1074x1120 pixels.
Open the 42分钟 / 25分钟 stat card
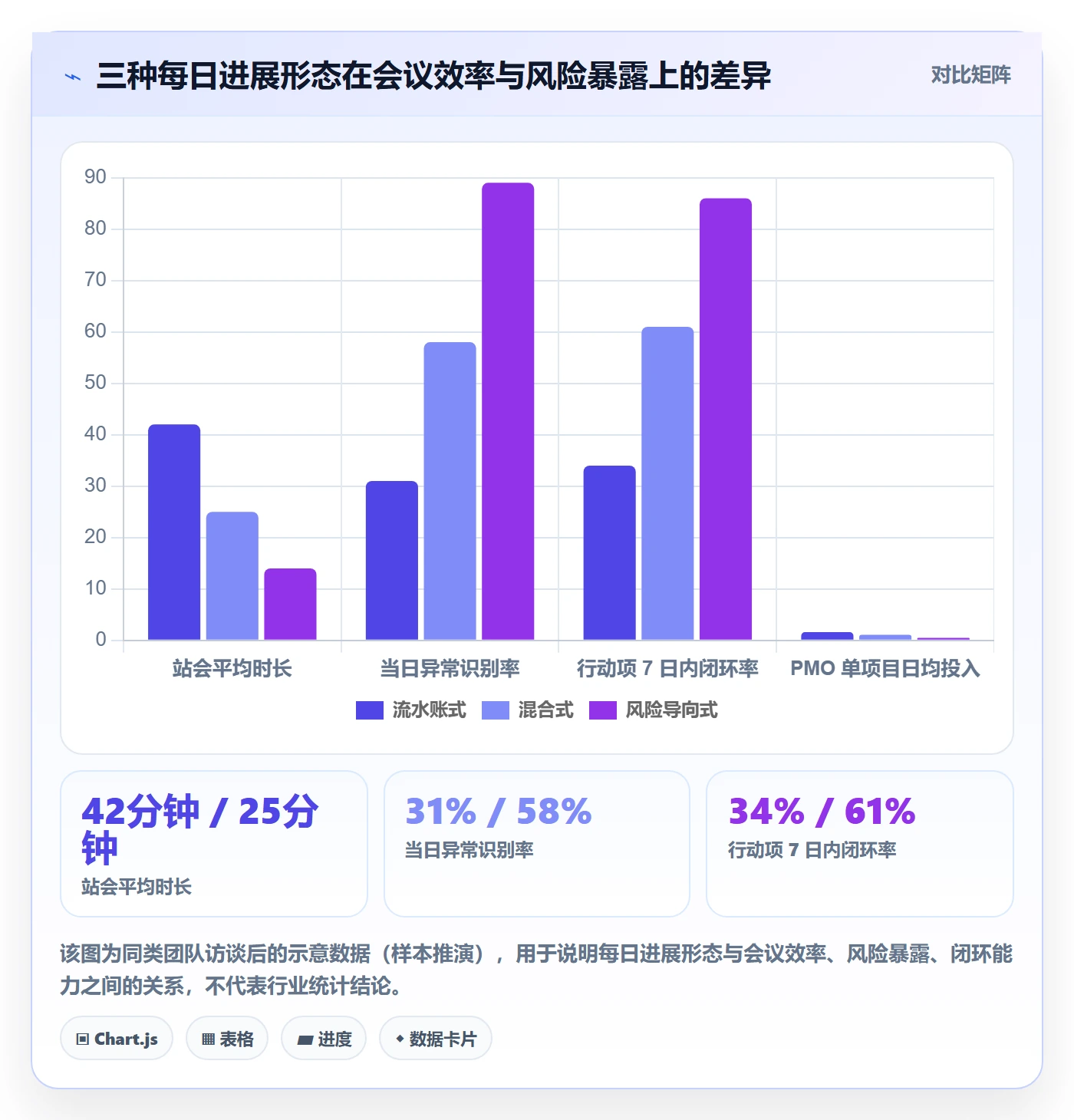pos(214,844)
